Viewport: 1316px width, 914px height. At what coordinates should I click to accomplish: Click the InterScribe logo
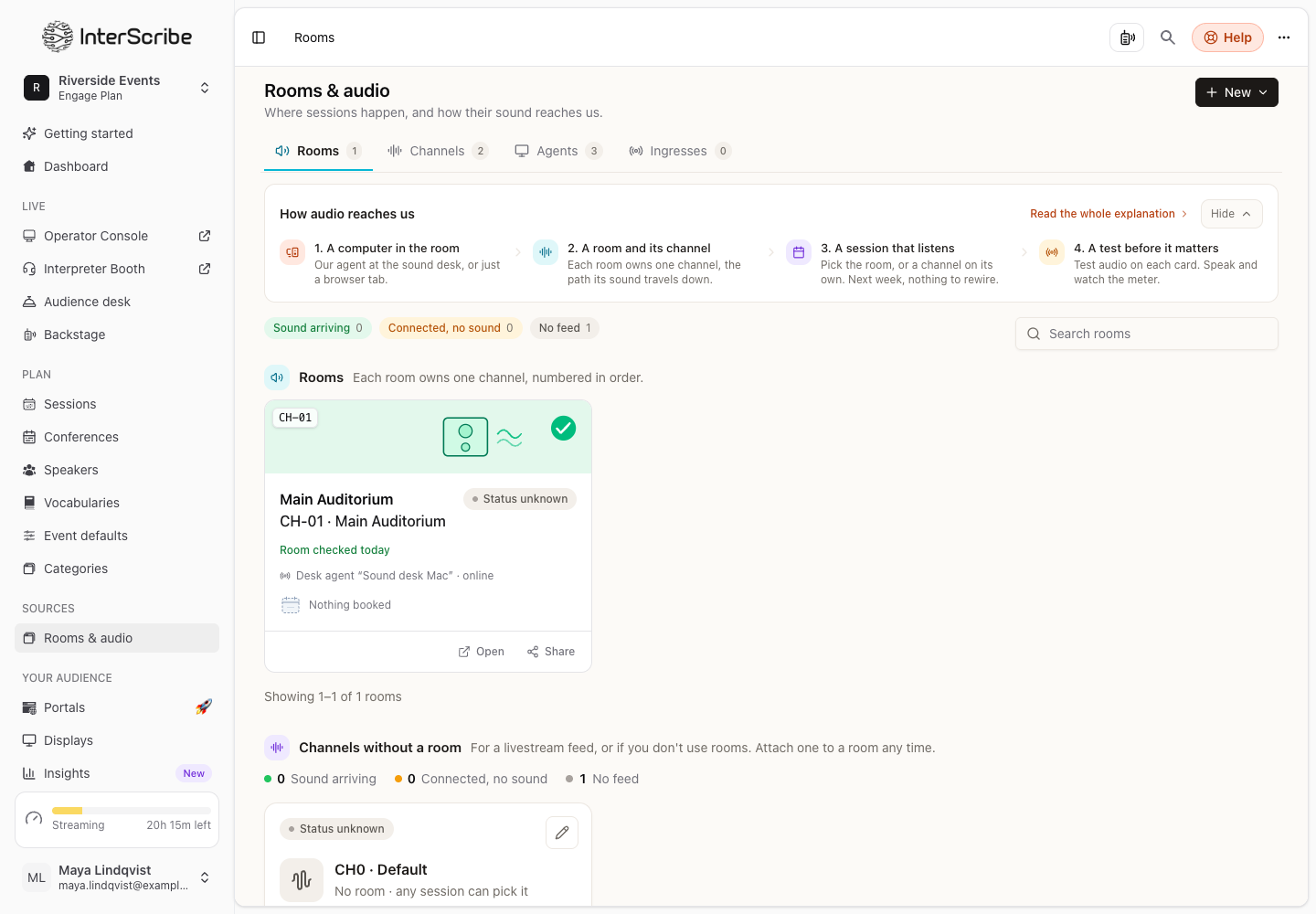tap(117, 37)
